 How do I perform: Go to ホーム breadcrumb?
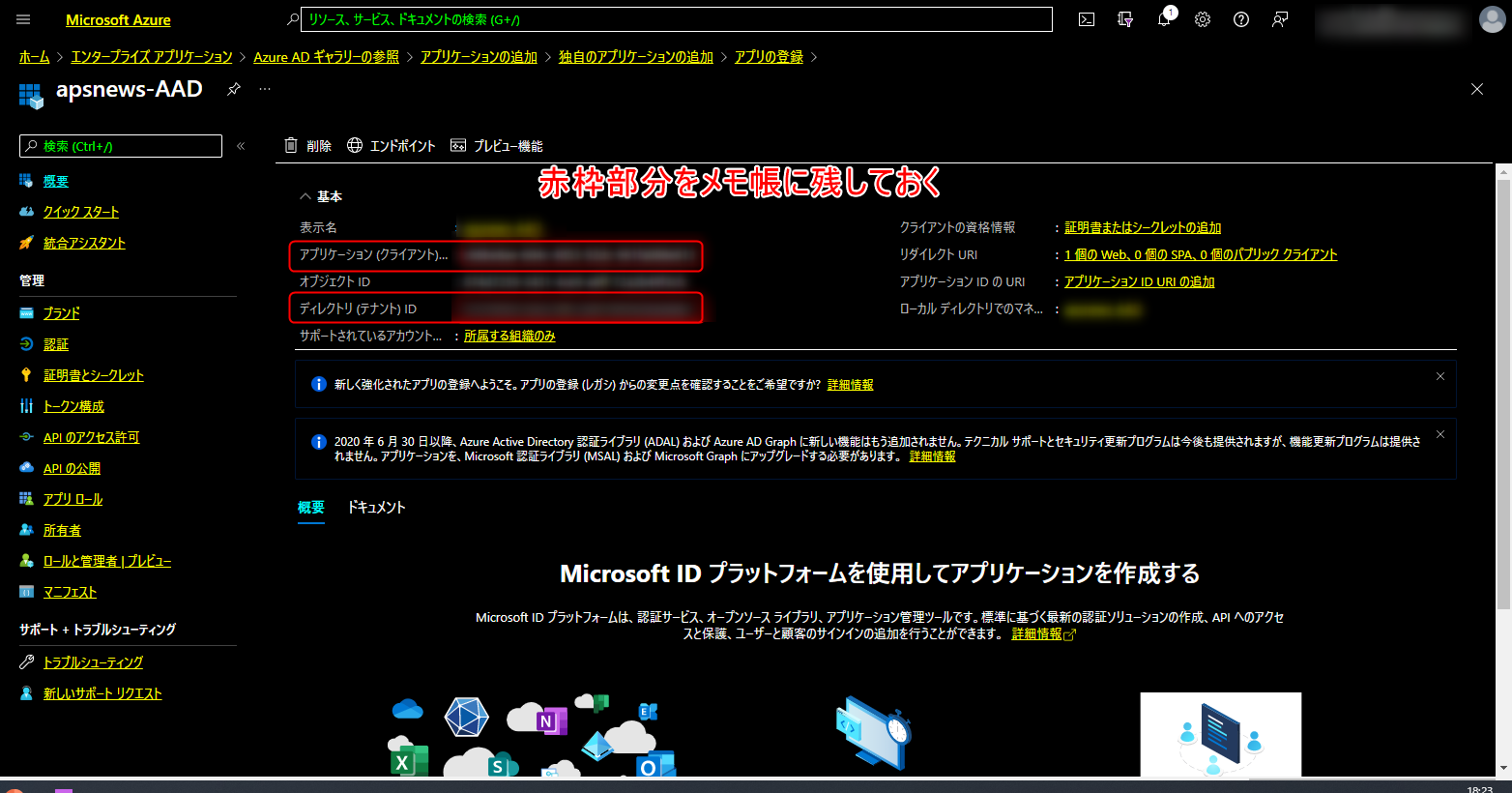point(34,57)
